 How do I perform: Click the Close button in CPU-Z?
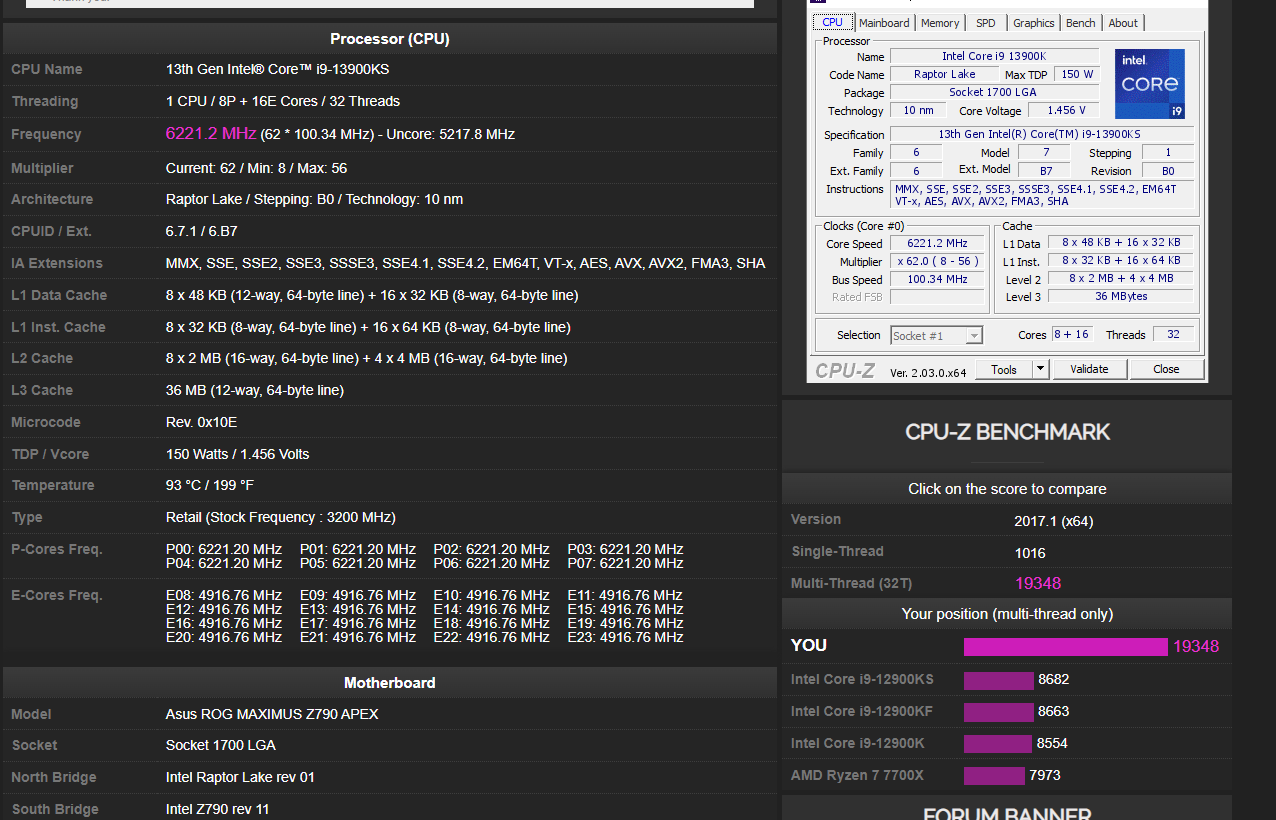pyautogui.click(x=1166, y=369)
